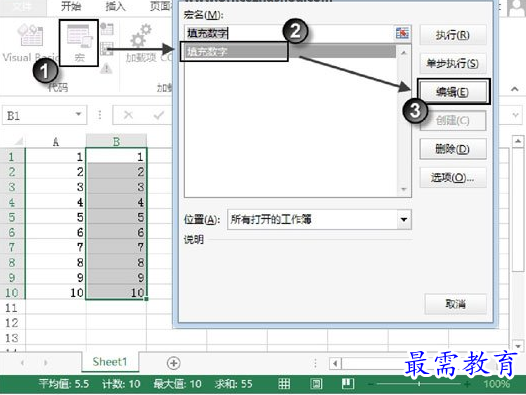Click the Macros (宏) ribbon icon
Screen dimensions: 526x395
click(x=79, y=43)
